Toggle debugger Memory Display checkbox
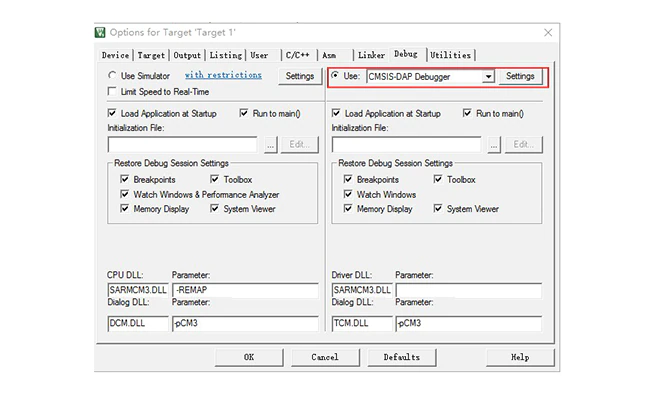Image resolution: width=652 pixels, height=404 pixels. [348, 208]
